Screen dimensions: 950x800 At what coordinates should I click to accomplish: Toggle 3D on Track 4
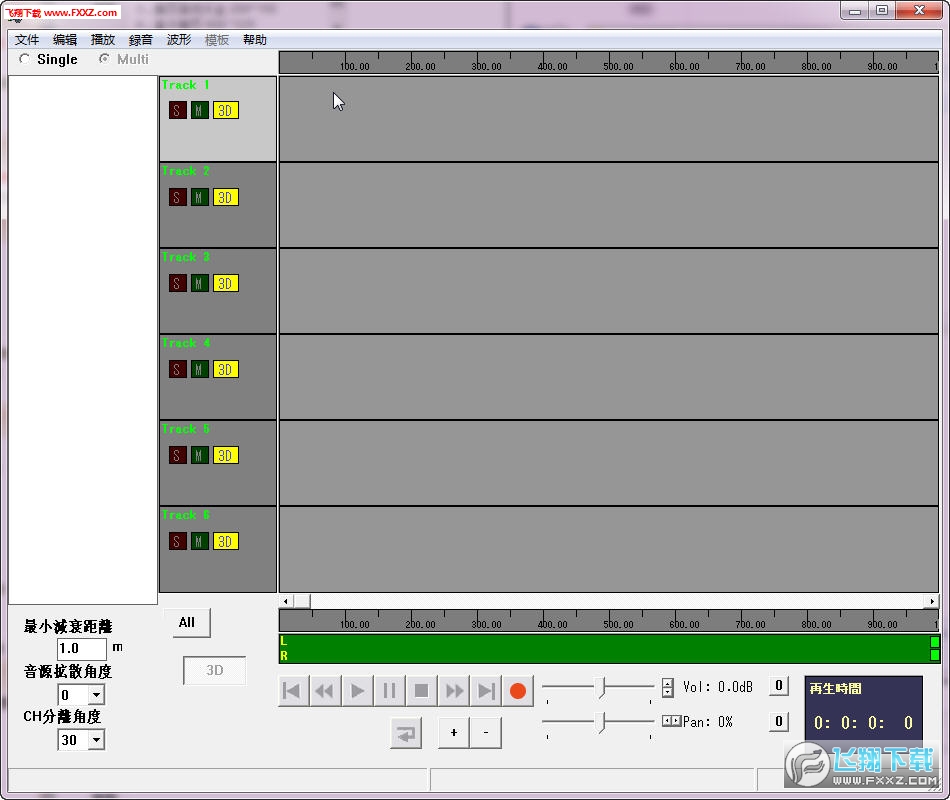click(225, 369)
